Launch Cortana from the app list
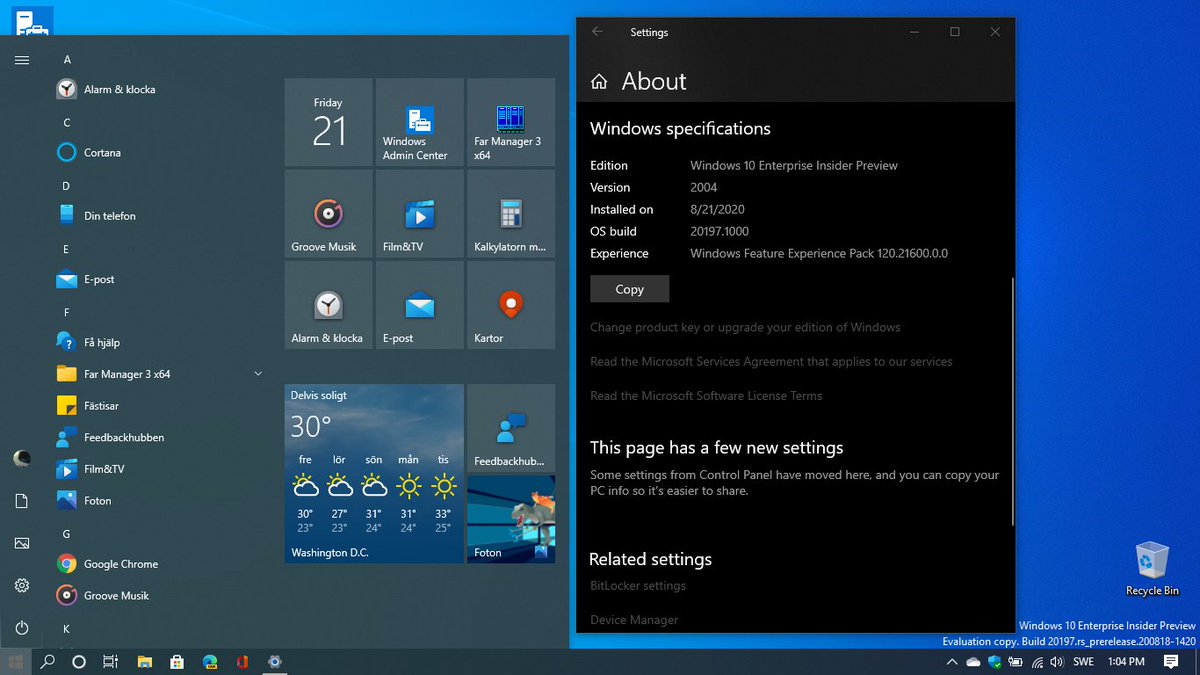Image resolution: width=1200 pixels, height=675 pixels. pyautogui.click(x=160, y=152)
